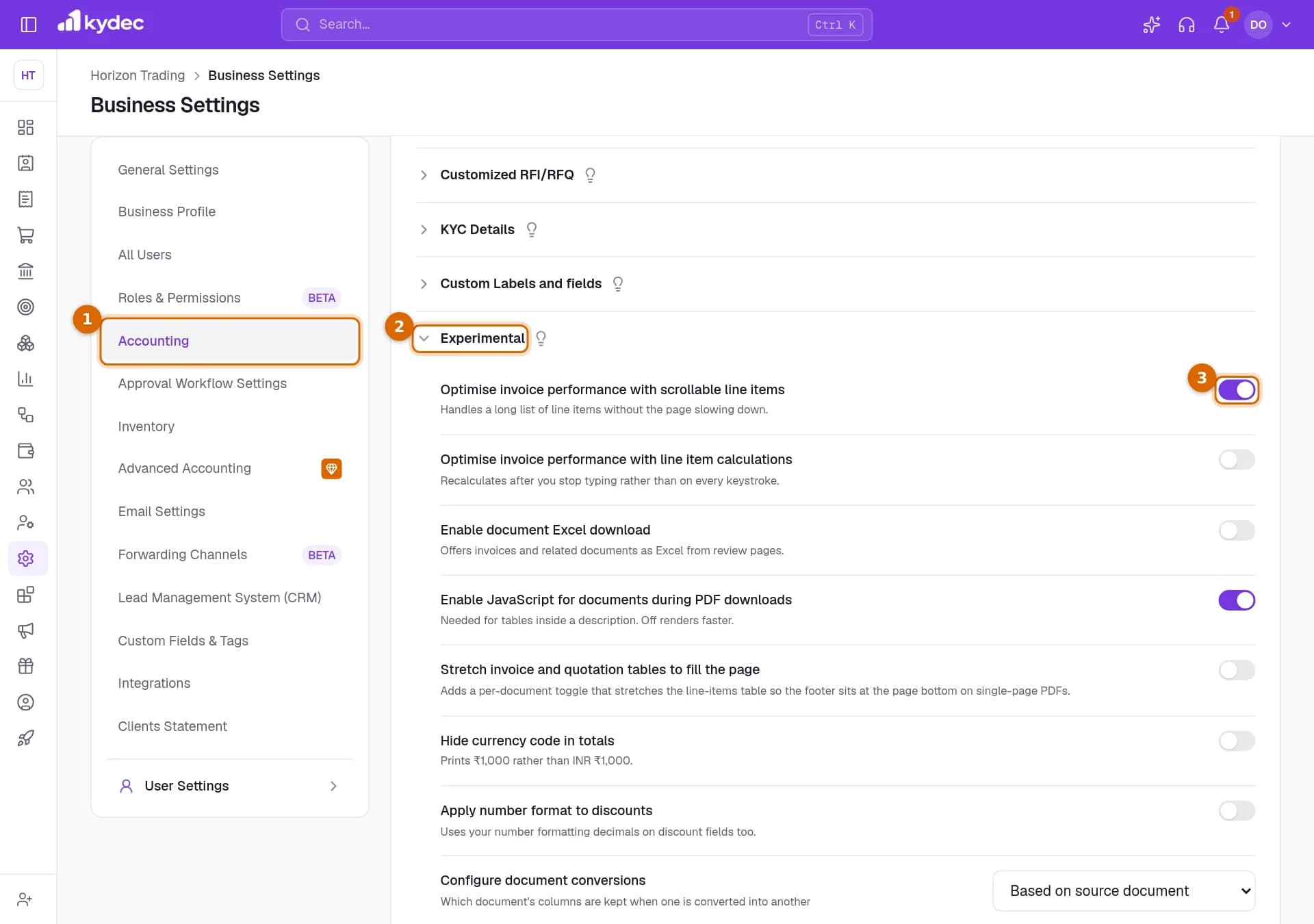Screen dimensions: 1314x924
Task: Enable Hide currency code in totals toggle
Action: (x=1237, y=741)
